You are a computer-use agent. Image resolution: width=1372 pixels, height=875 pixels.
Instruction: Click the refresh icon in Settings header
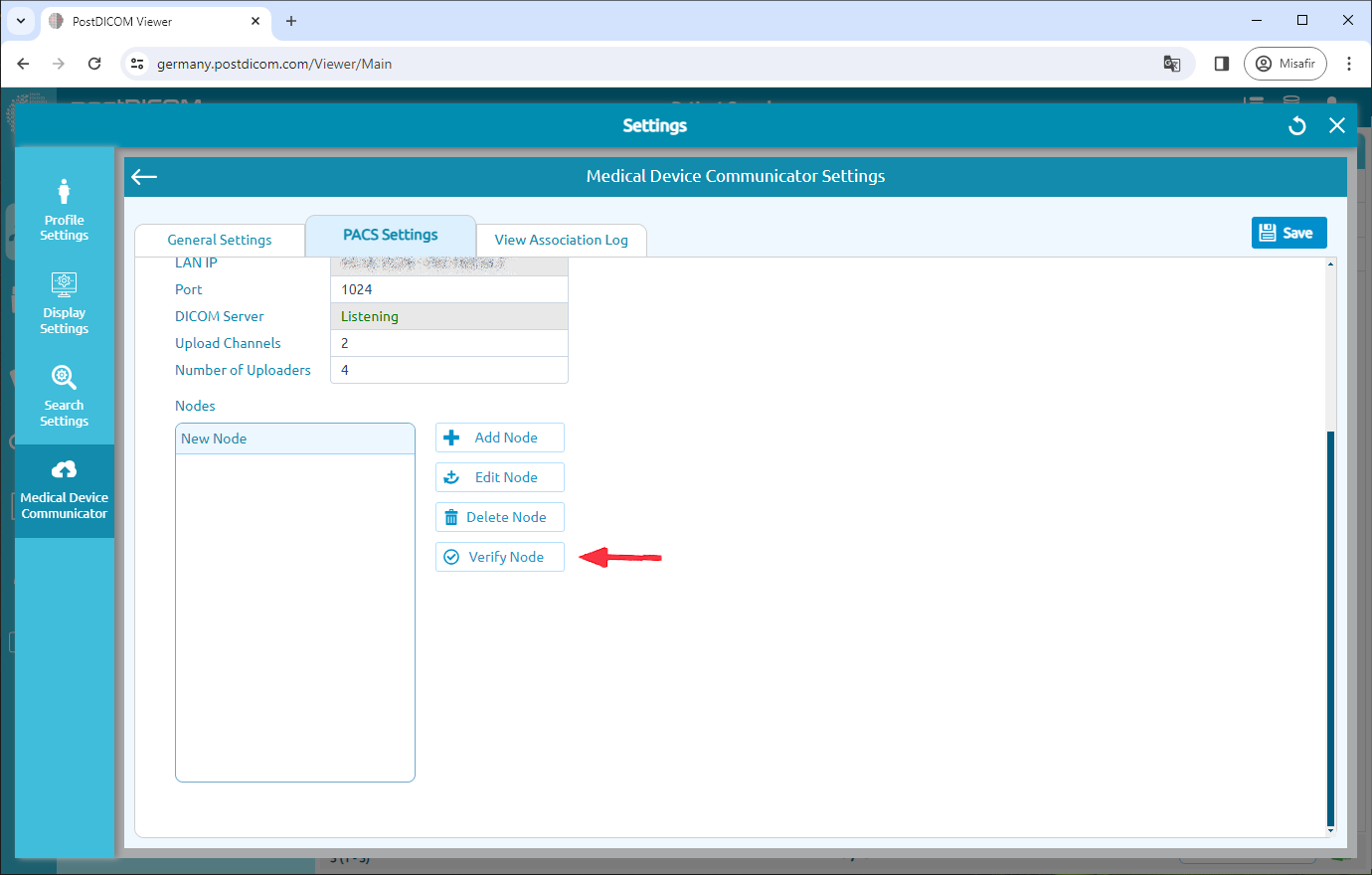pyautogui.click(x=1296, y=125)
